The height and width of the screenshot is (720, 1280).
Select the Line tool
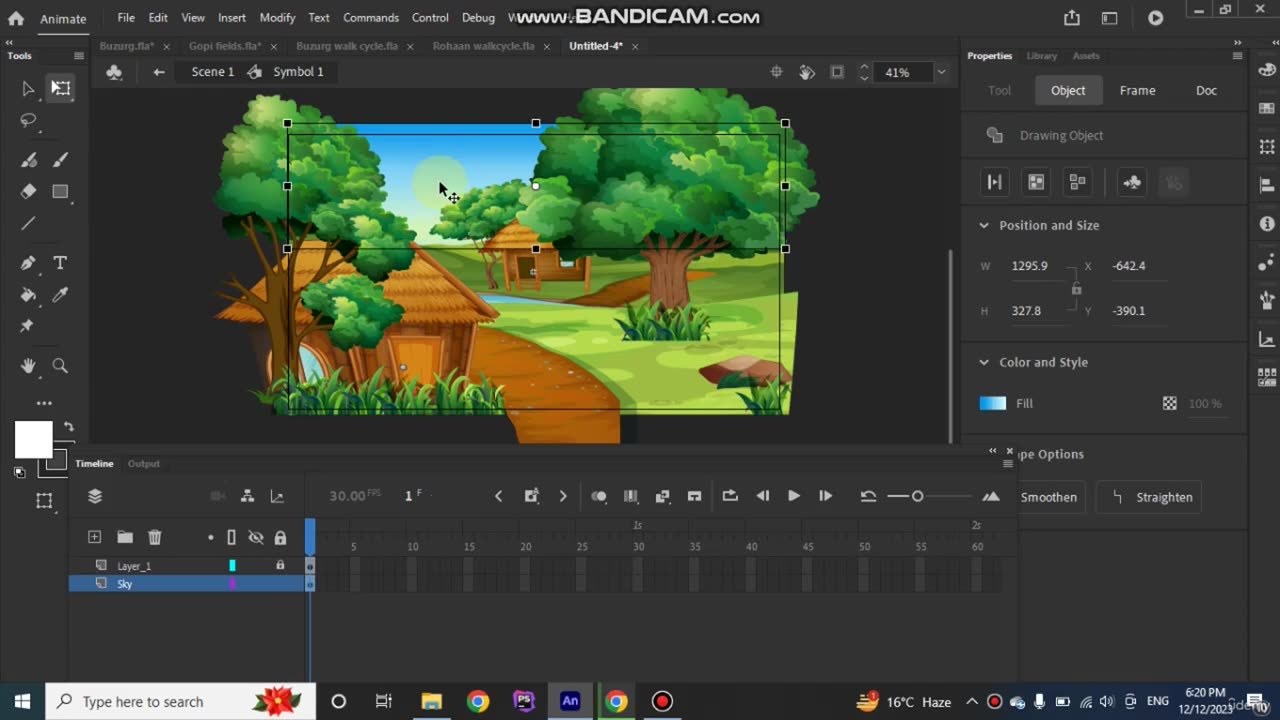pos(28,223)
